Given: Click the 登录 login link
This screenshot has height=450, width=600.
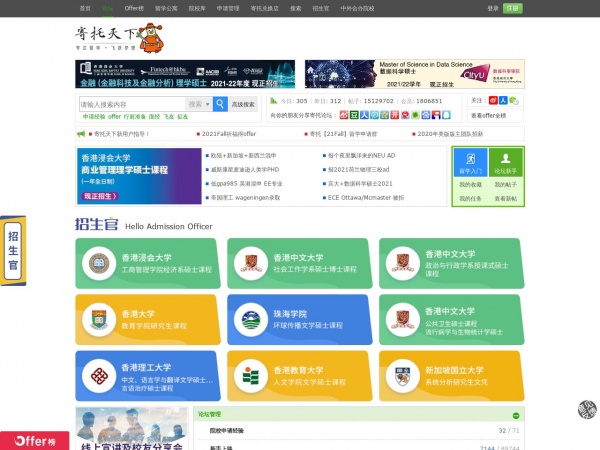Looking at the screenshot, I should [x=493, y=8].
